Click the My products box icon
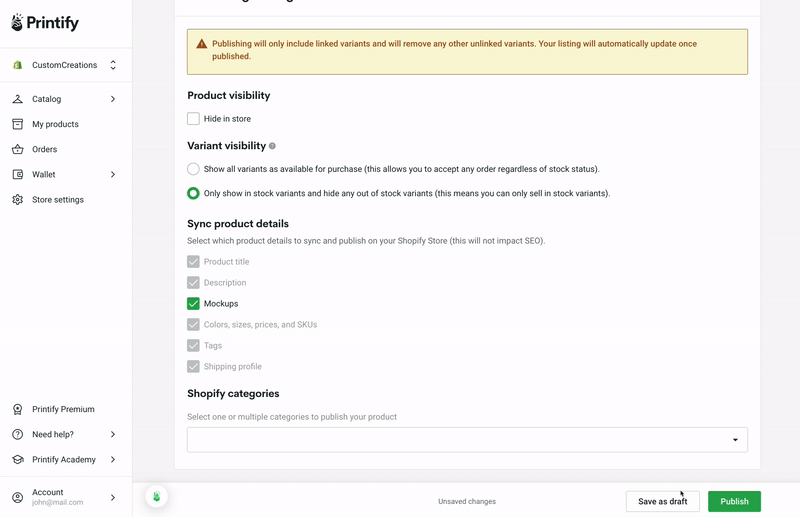This screenshot has height=518, width=800. pyautogui.click(x=17, y=124)
